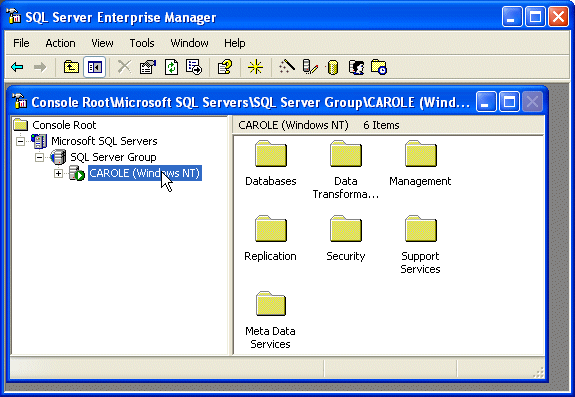Expand the CAROLE (Windows NT) server node
This screenshot has height=397, width=575.
[x=58, y=173]
